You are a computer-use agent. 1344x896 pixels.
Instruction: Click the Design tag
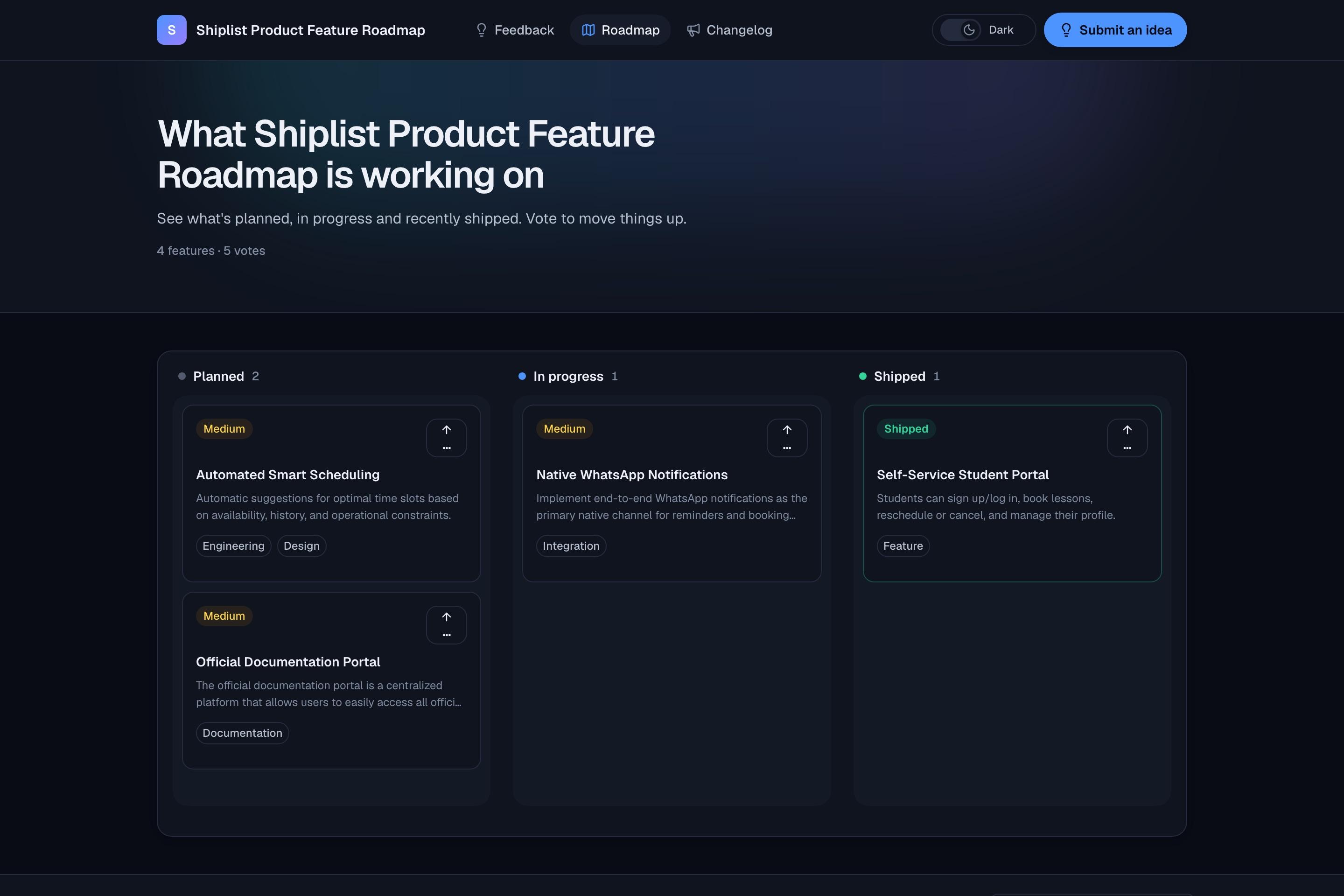point(302,546)
